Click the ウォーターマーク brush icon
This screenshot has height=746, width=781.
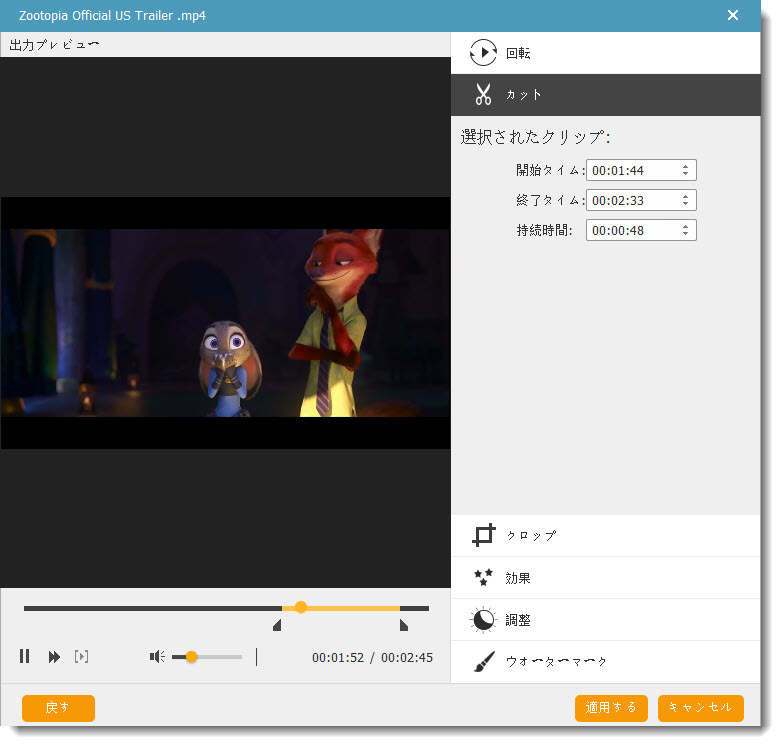tap(484, 662)
